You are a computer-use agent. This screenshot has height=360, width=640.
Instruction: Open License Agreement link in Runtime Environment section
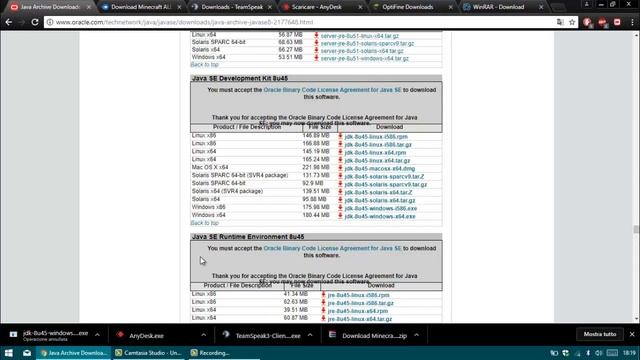pos(332,248)
